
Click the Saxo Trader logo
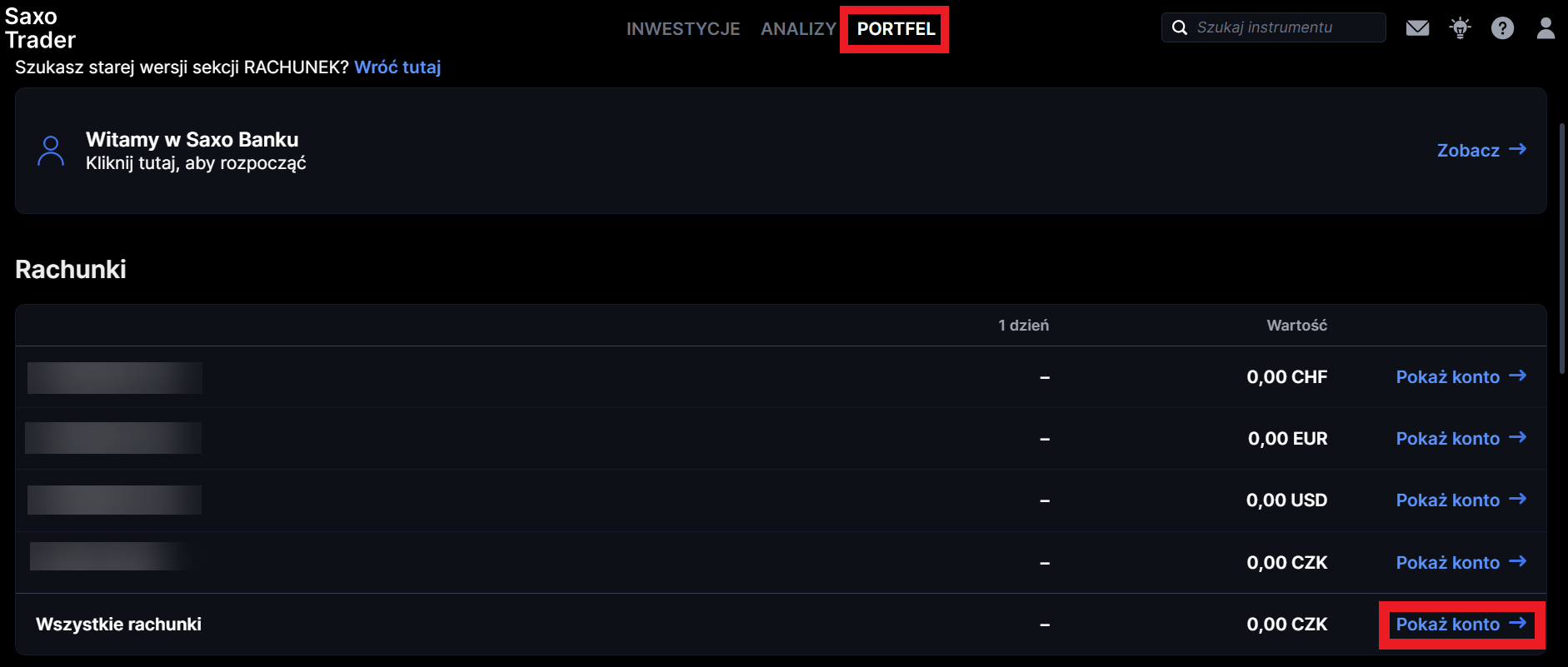[x=40, y=28]
